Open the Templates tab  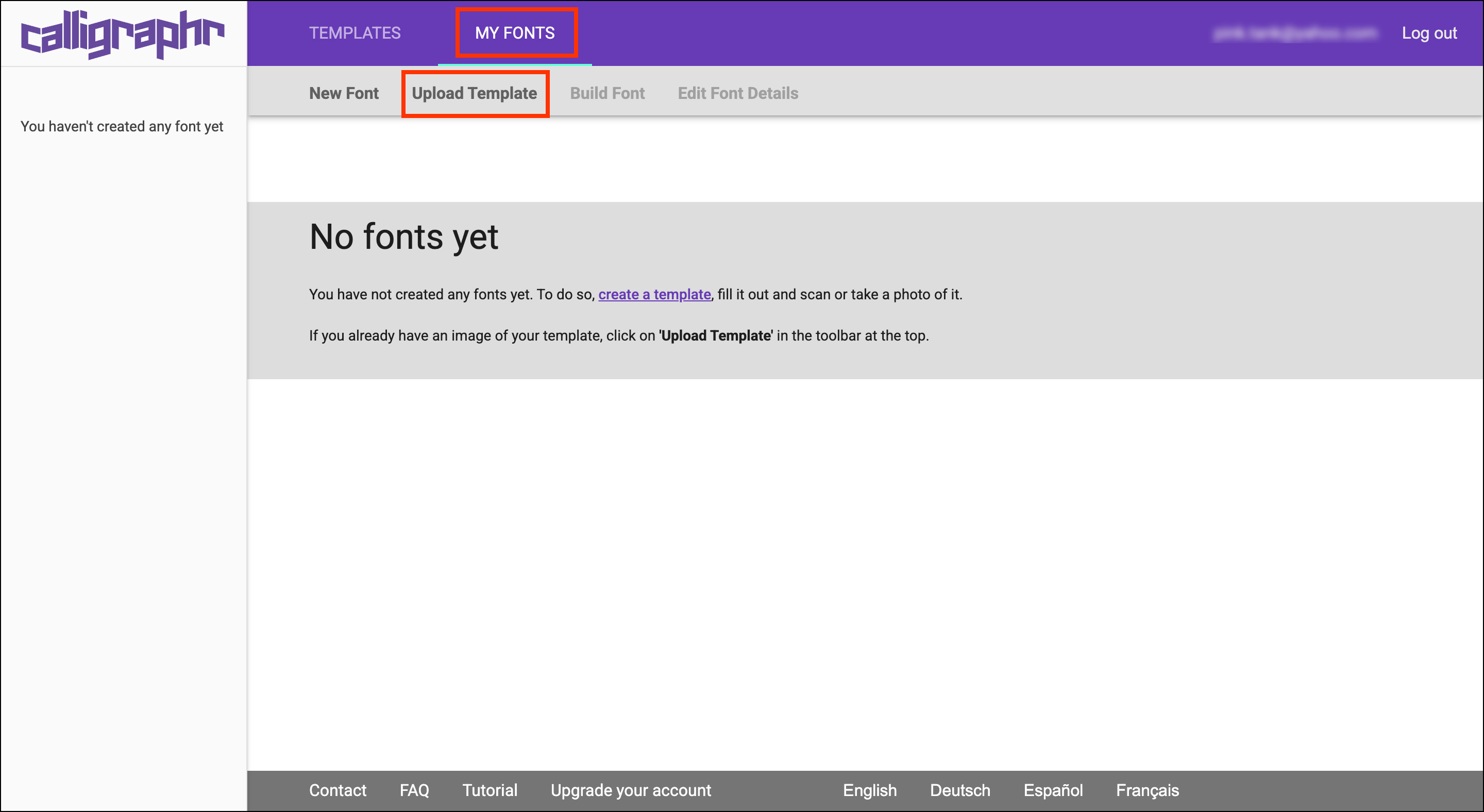(355, 33)
